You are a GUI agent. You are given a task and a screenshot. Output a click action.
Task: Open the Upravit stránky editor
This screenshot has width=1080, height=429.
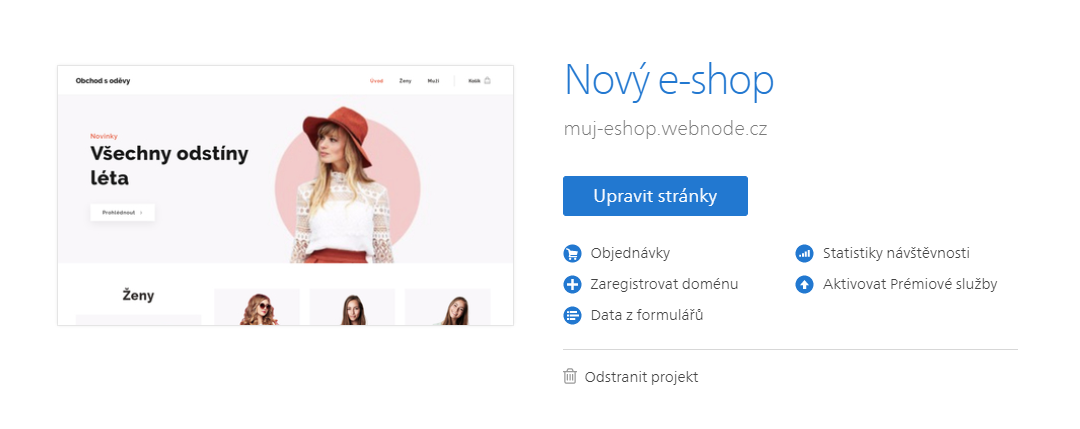655,196
